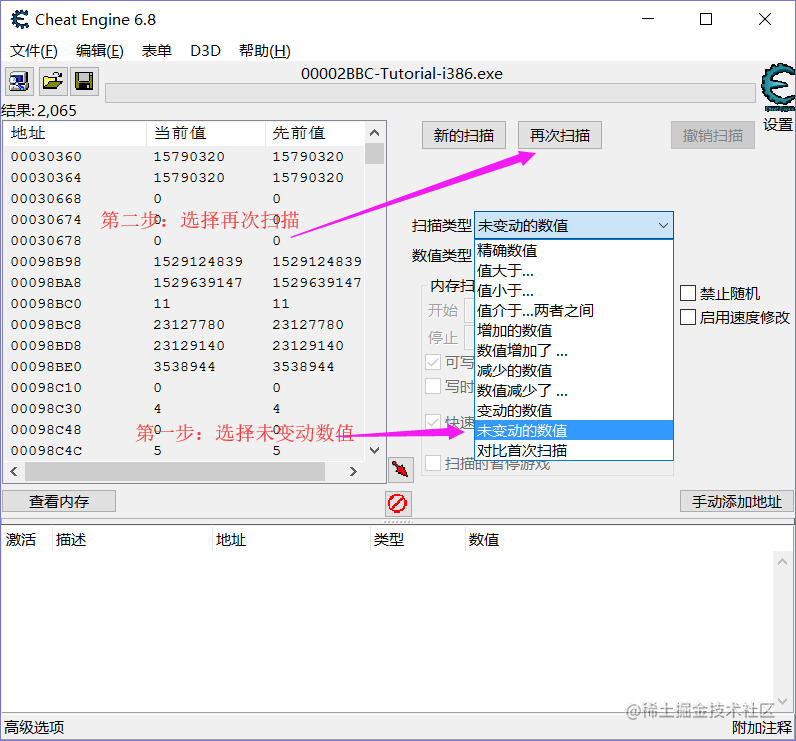Select address row 00098C30
Image resolution: width=796 pixels, height=741 pixels.
[x=184, y=409]
